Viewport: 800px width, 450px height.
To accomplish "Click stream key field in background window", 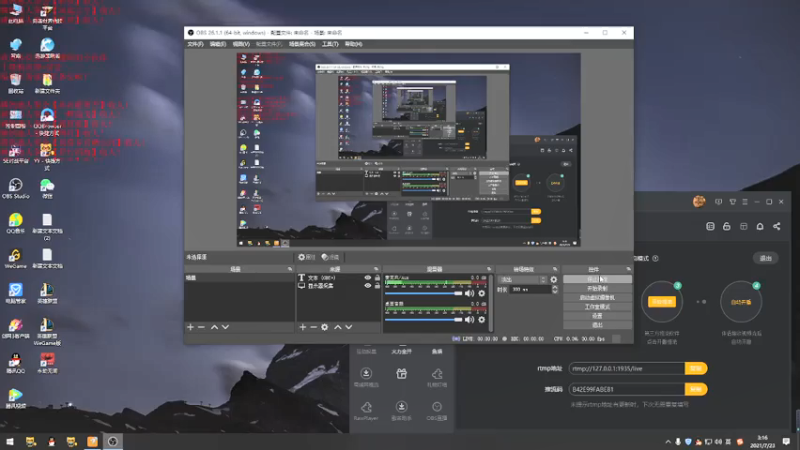I will pos(627,389).
